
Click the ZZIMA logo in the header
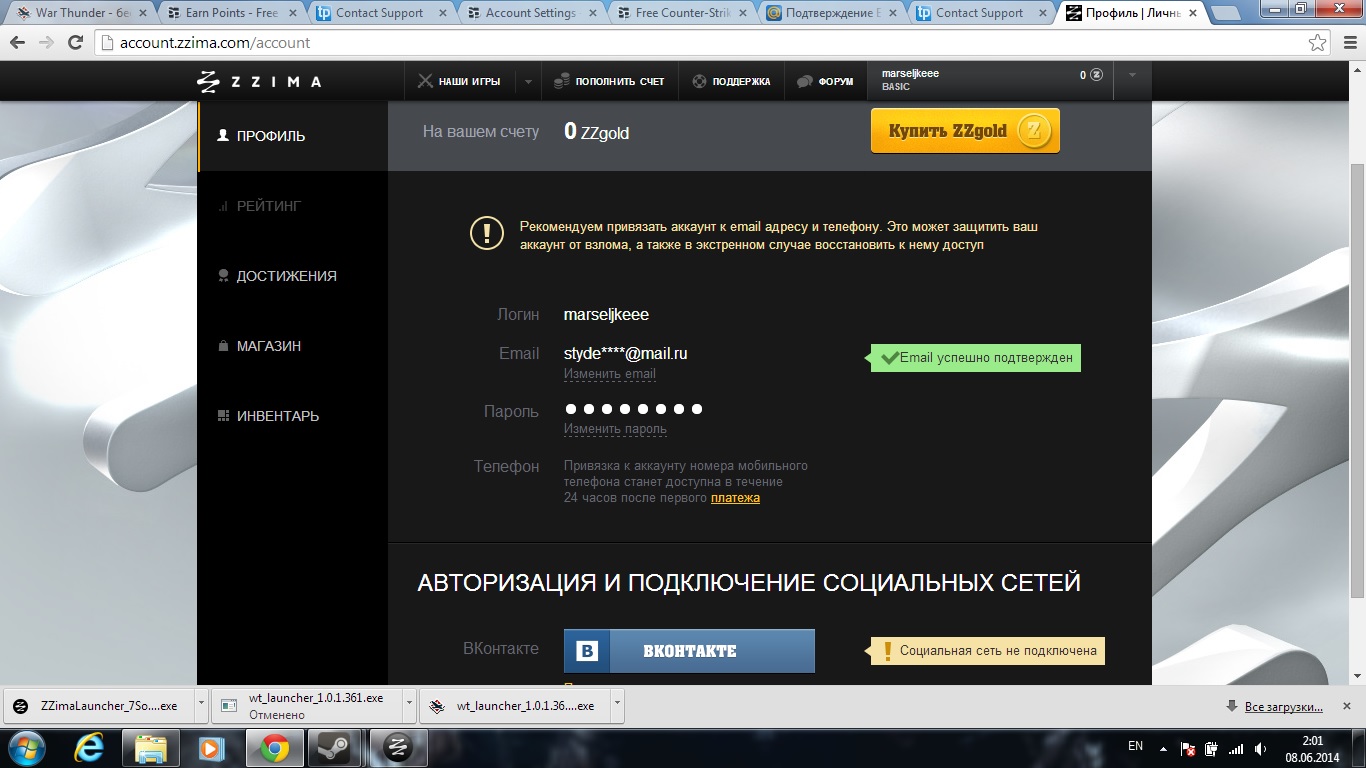click(x=259, y=81)
